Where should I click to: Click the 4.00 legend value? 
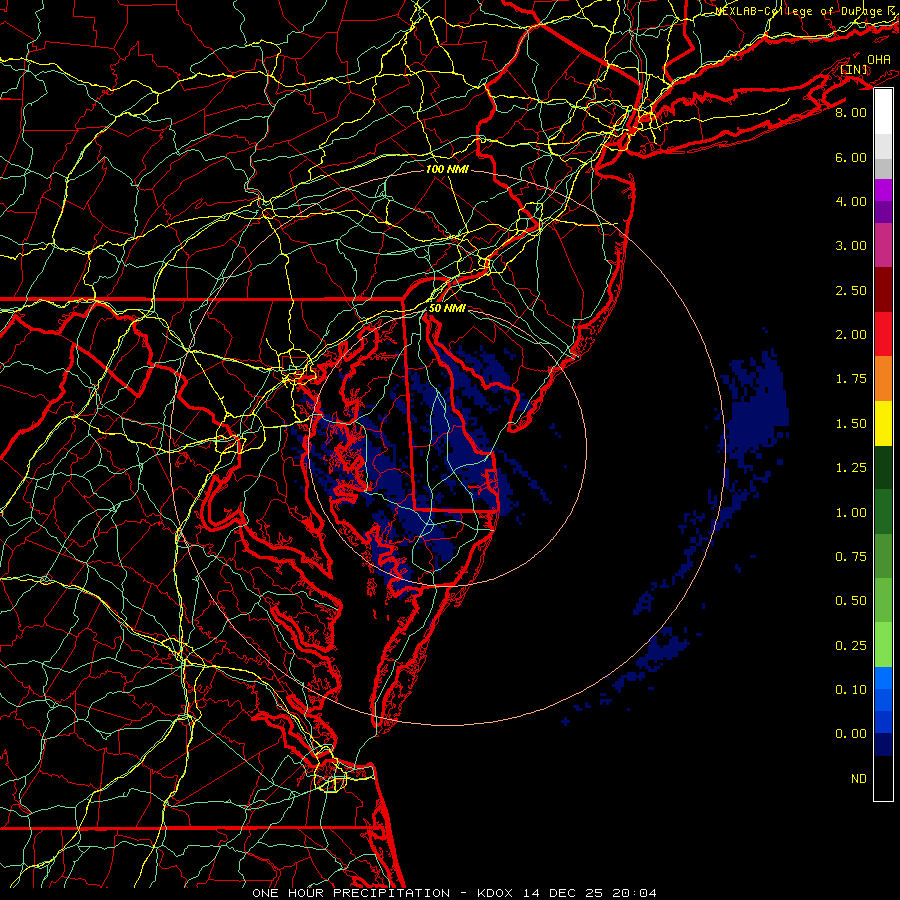[x=851, y=201]
